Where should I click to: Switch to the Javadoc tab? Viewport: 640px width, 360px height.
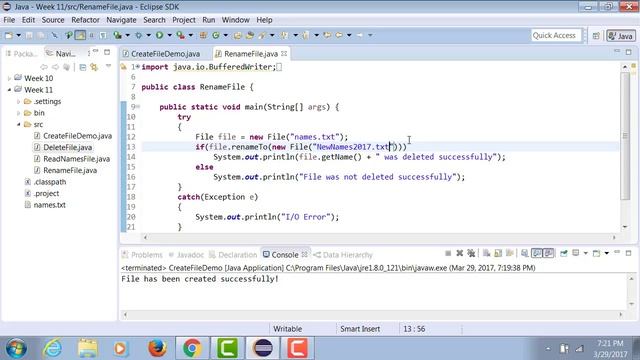(186, 255)
